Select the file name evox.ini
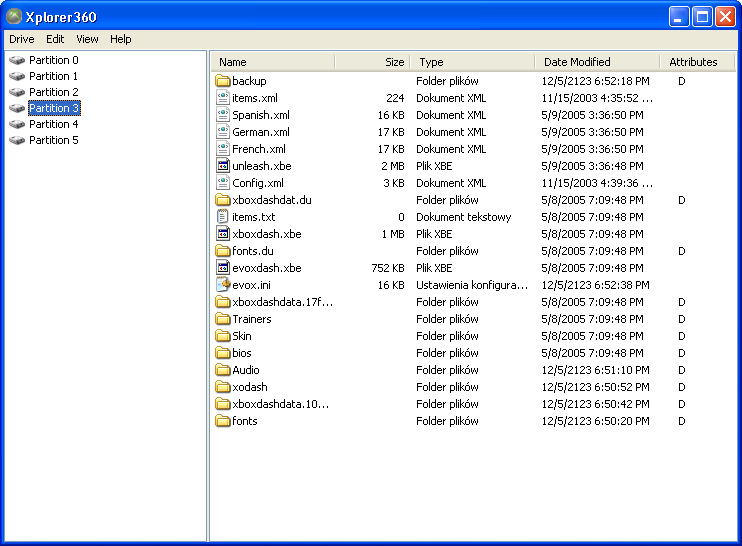This screenshot has height=546, width=742. (251, 285)
